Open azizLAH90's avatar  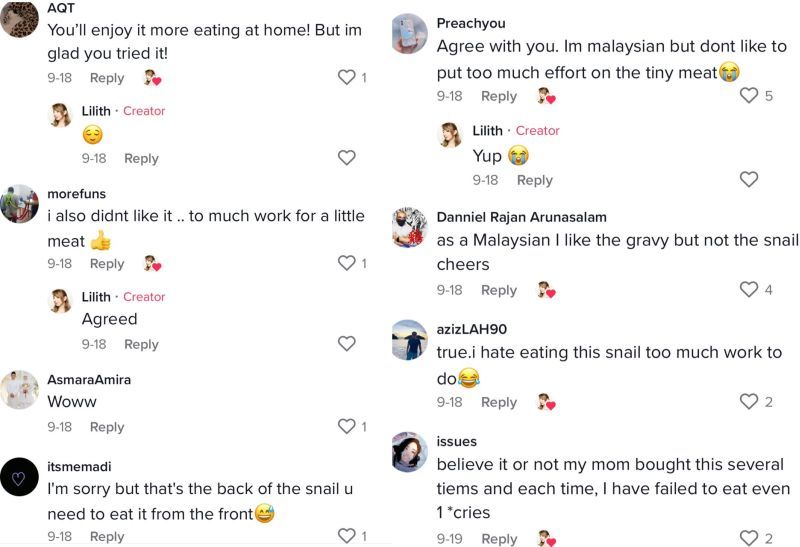pyautogui.click(x=409, y=339)
